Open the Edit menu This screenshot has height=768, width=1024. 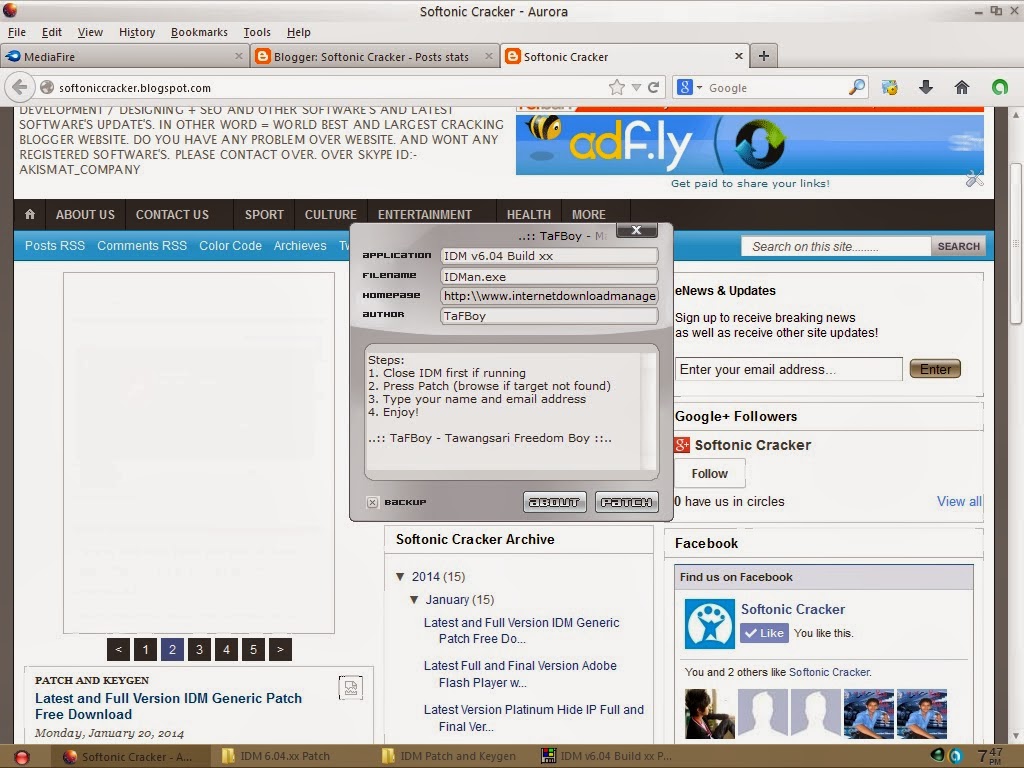(52, 32)
